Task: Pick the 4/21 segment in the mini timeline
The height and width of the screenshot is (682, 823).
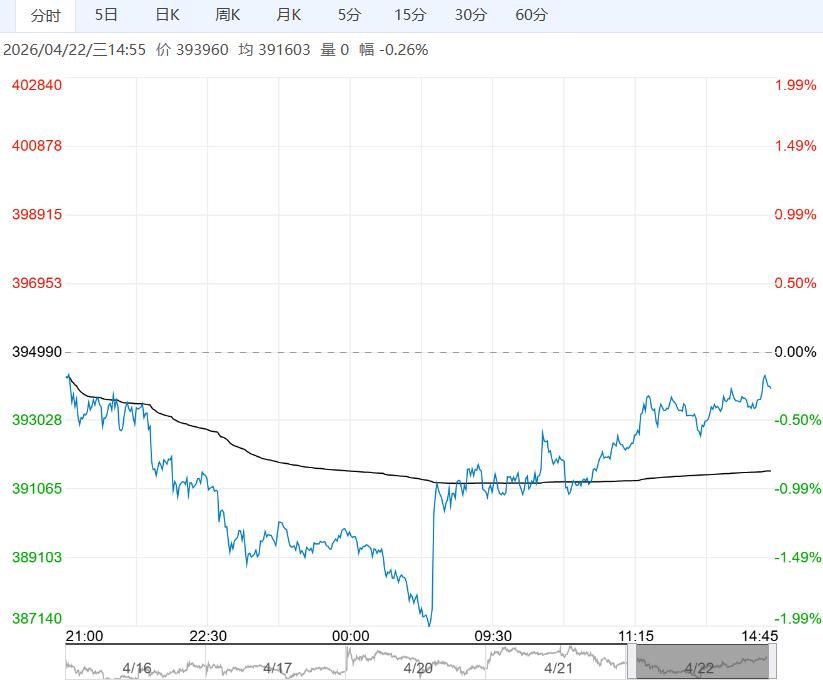Action: (x=558, y=666)
